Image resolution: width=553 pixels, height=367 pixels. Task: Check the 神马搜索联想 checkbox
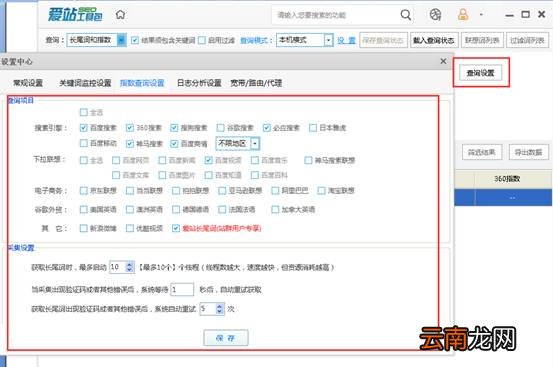pos(308,160)
